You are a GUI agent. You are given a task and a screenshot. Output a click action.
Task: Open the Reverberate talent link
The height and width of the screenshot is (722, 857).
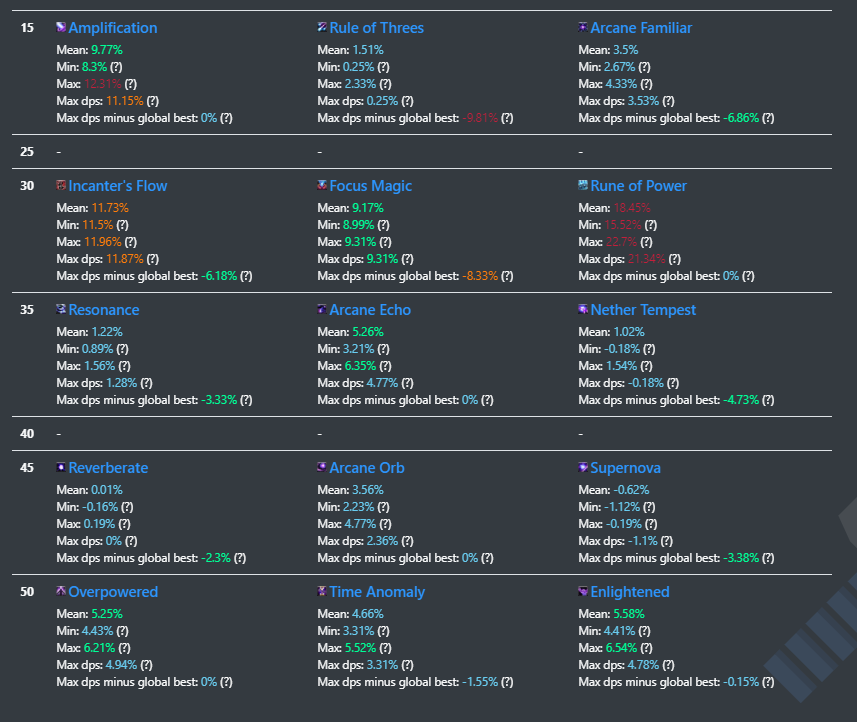108,468
